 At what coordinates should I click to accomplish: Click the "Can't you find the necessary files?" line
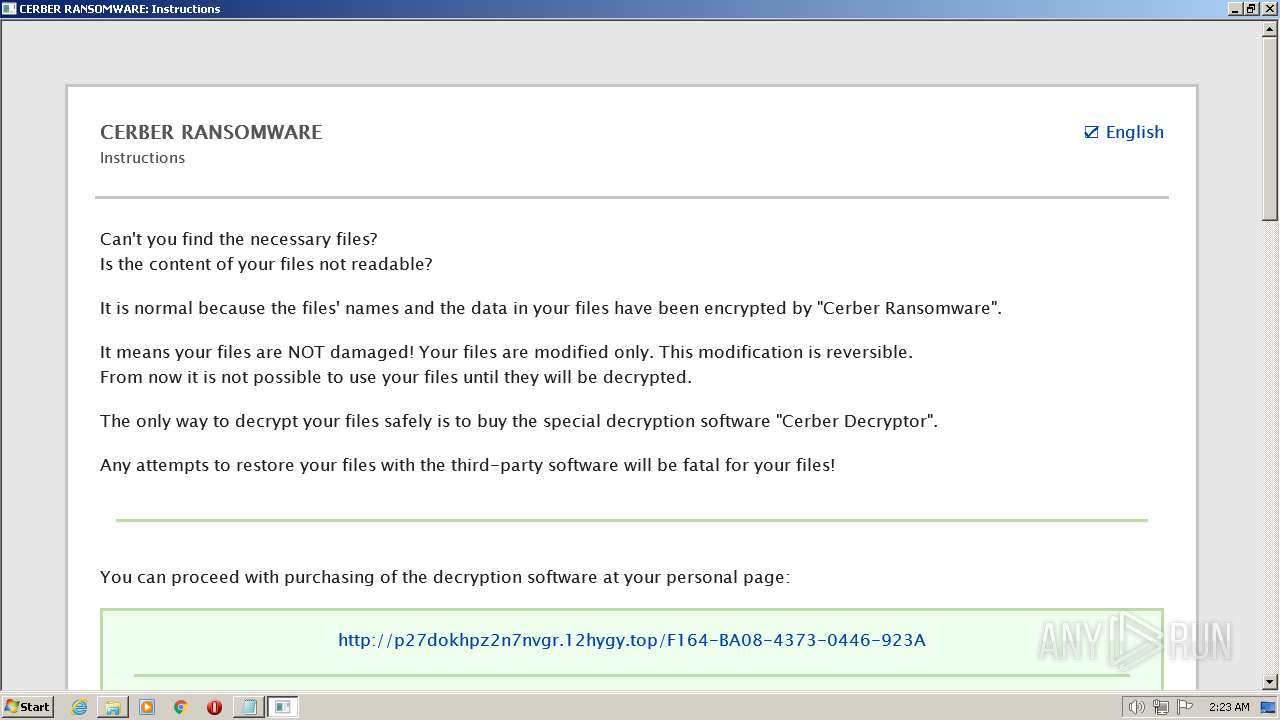tap(239, 239)
